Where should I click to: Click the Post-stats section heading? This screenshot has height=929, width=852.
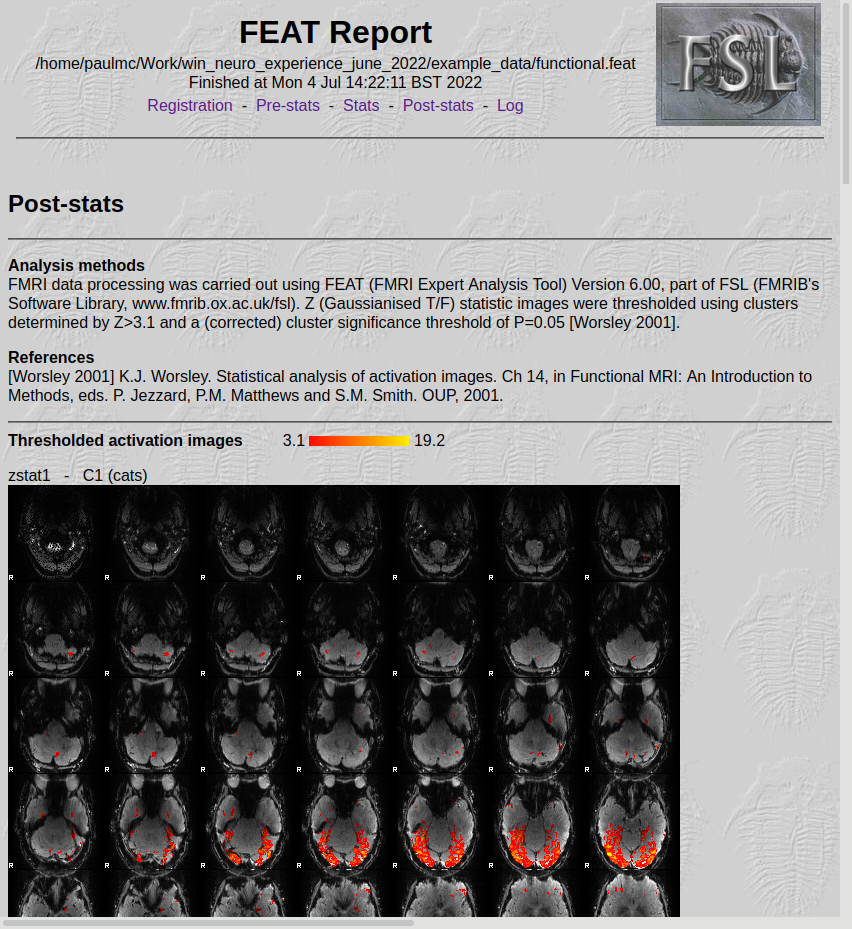pyautogui.click(x=66, y=204)
